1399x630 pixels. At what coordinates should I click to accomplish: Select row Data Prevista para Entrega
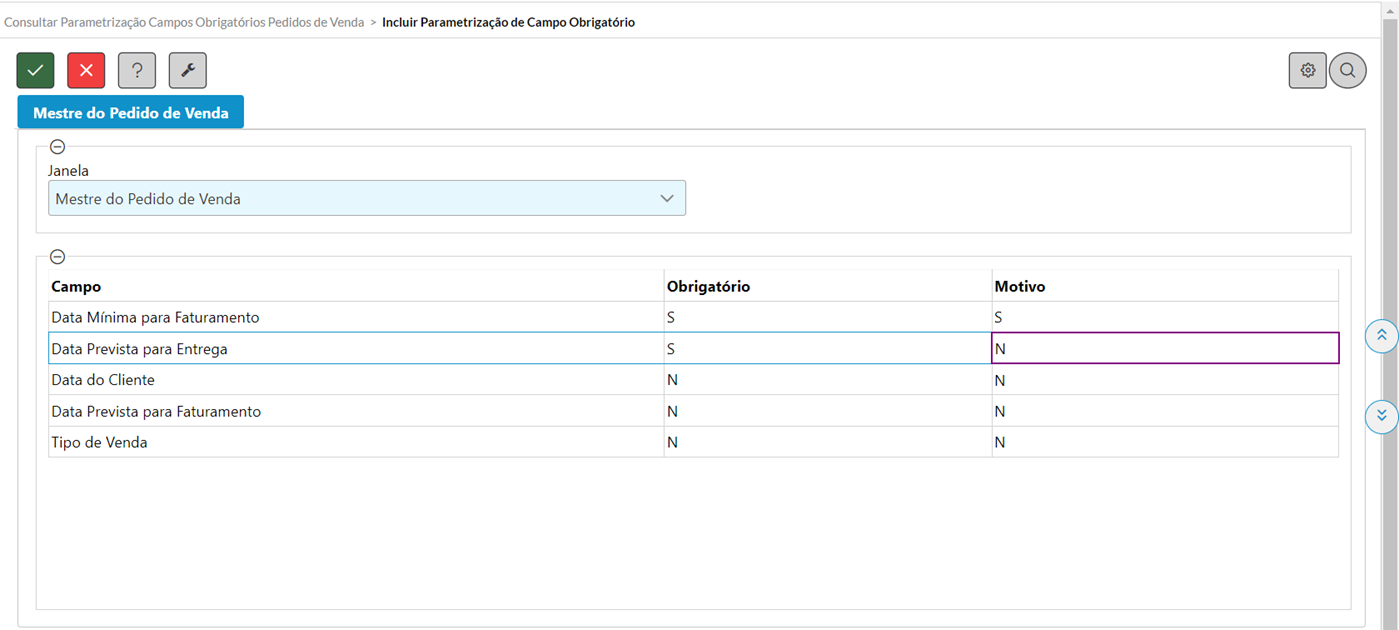pos(693,348)
